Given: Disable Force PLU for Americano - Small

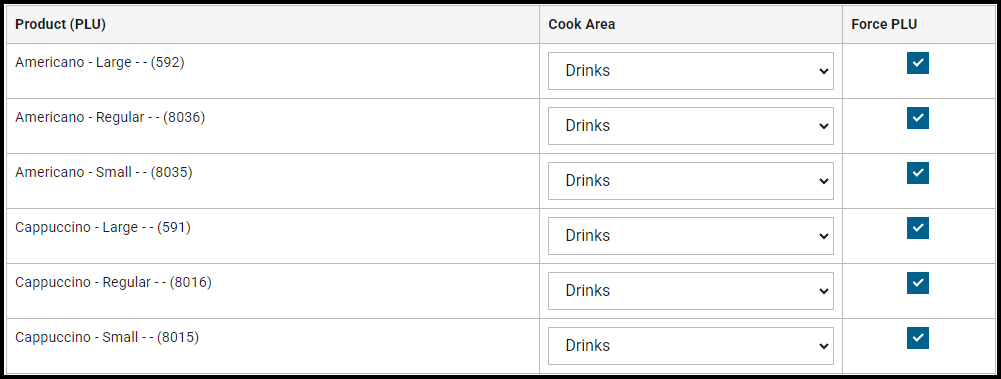Looking at the screenshot, I should pos(917,173).
